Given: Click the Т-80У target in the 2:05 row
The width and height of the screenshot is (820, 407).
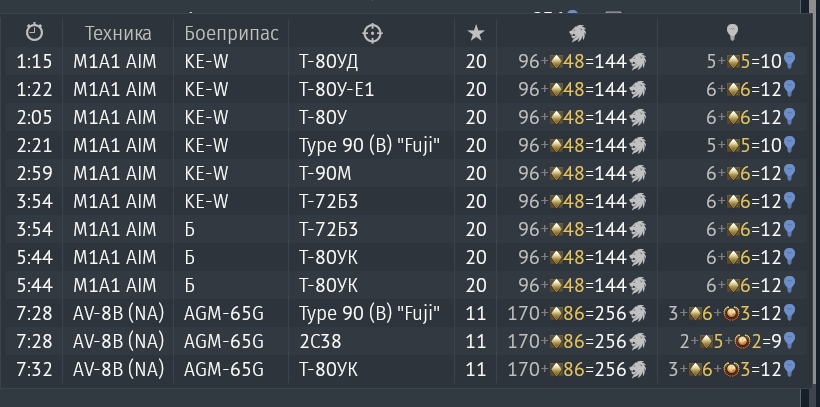Looking at the screenshot, I should coord(322,117).
